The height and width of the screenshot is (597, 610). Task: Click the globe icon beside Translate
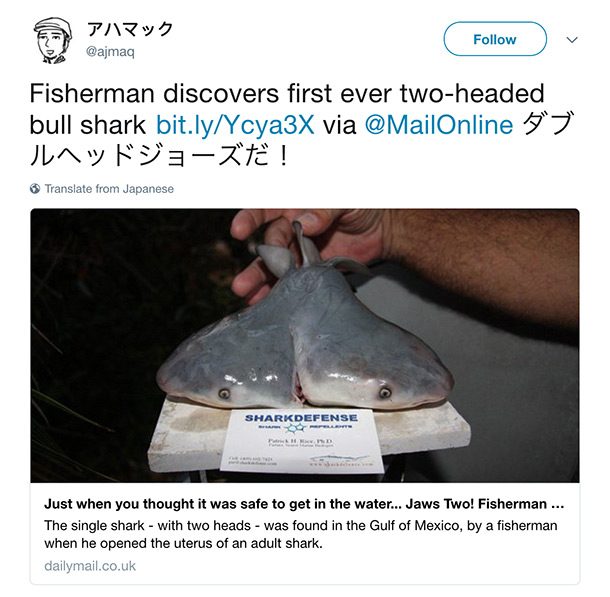coord(35,188)
